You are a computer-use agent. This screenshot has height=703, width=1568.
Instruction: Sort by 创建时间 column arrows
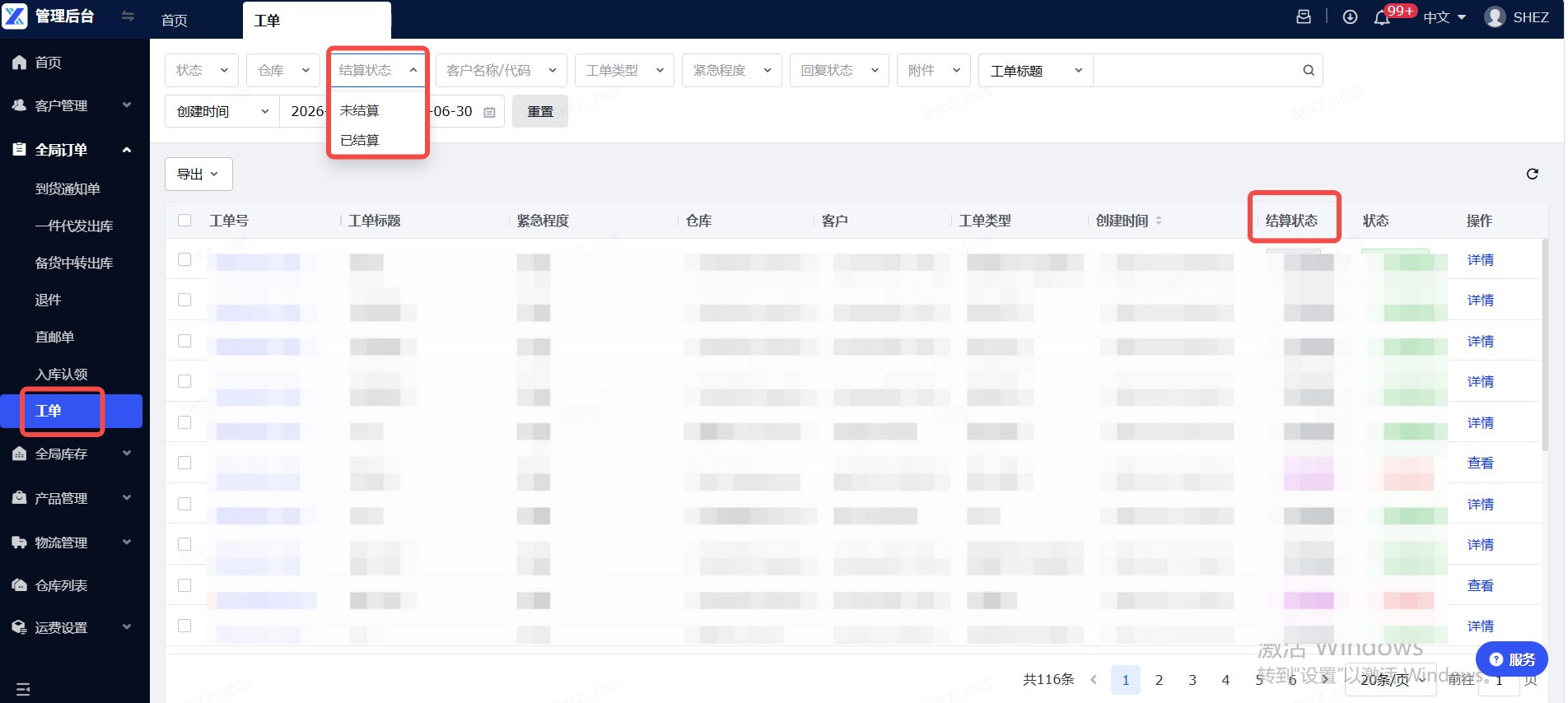point(1159,221)
